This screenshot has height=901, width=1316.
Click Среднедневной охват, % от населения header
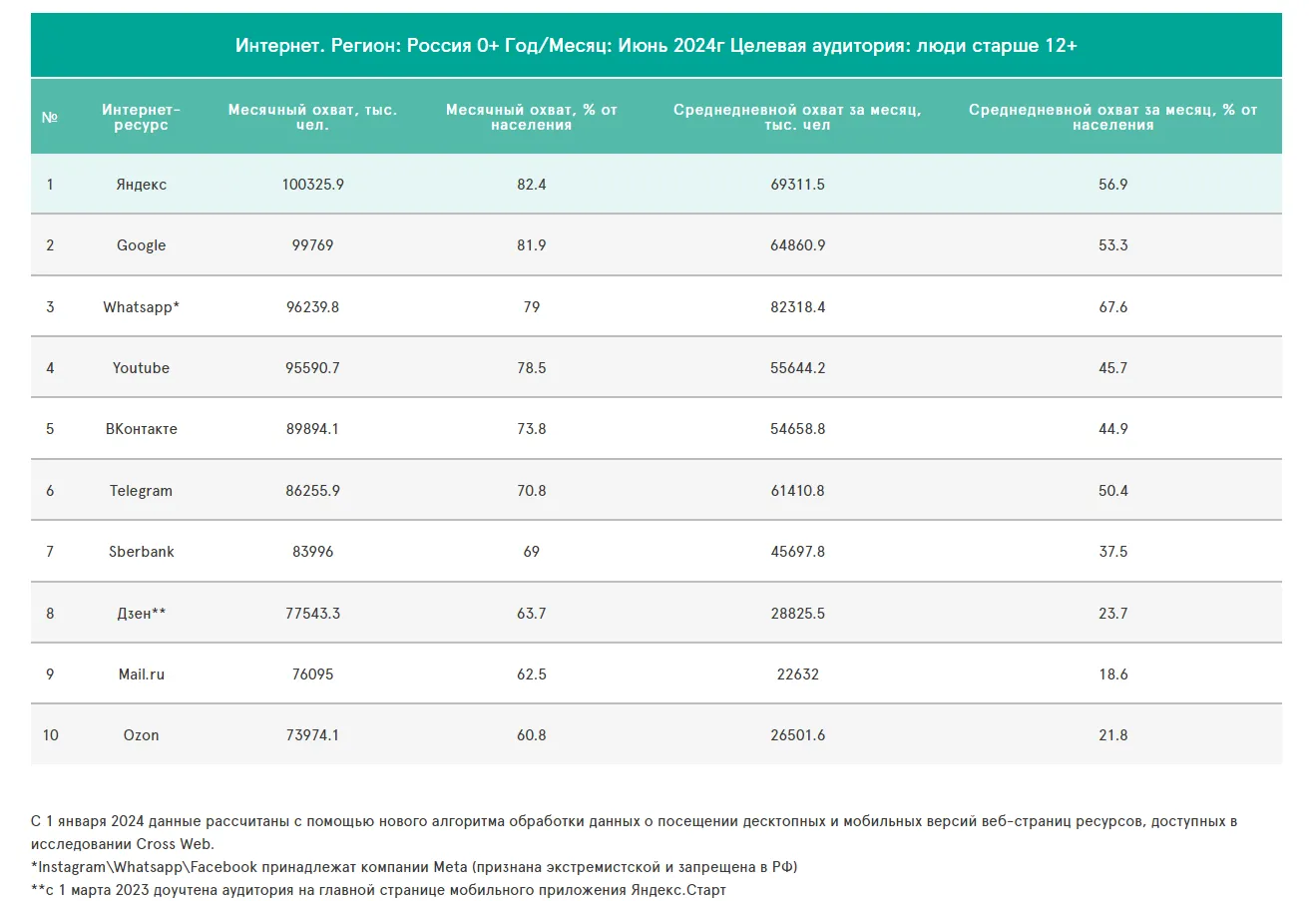pos(1112,118)
